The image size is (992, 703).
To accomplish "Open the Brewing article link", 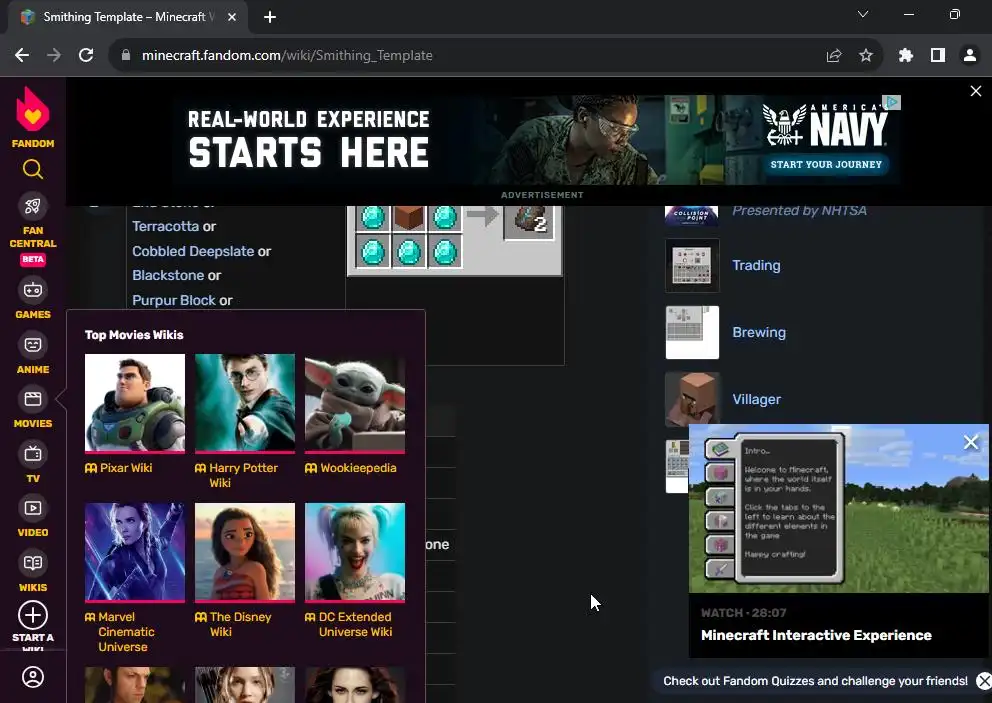I will (759, 332).
